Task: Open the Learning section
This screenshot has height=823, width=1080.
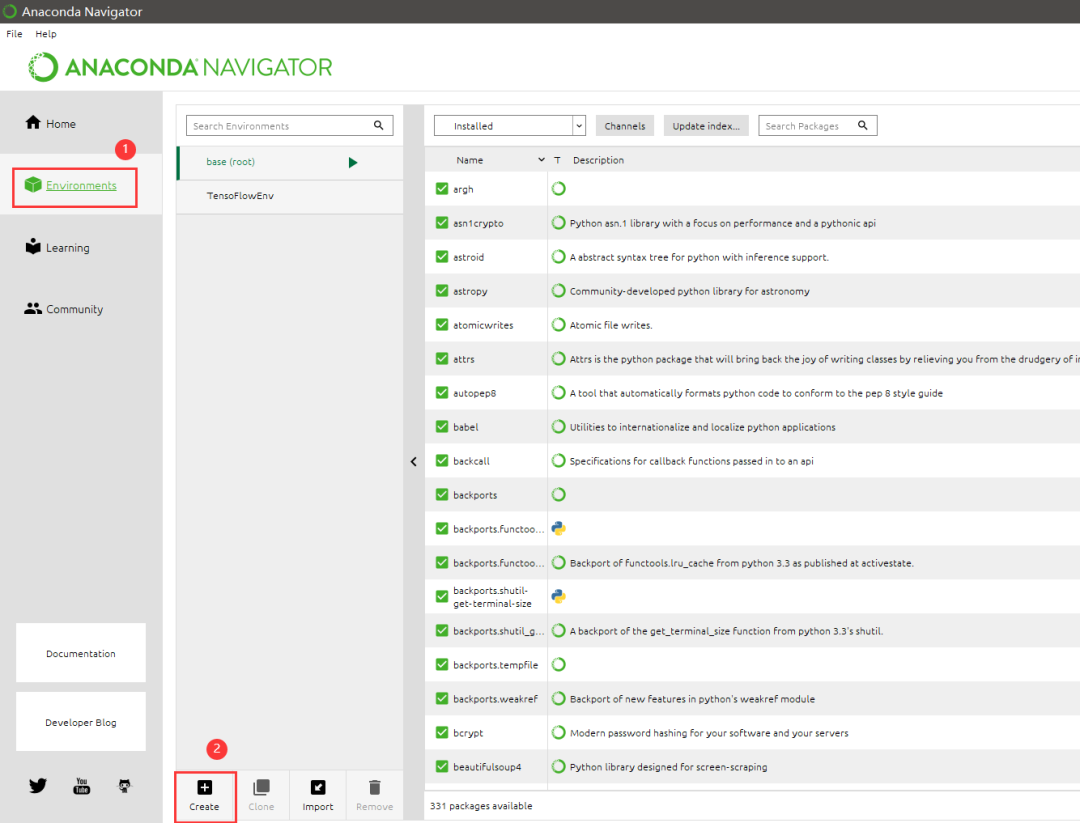Action: pos(57,247)
